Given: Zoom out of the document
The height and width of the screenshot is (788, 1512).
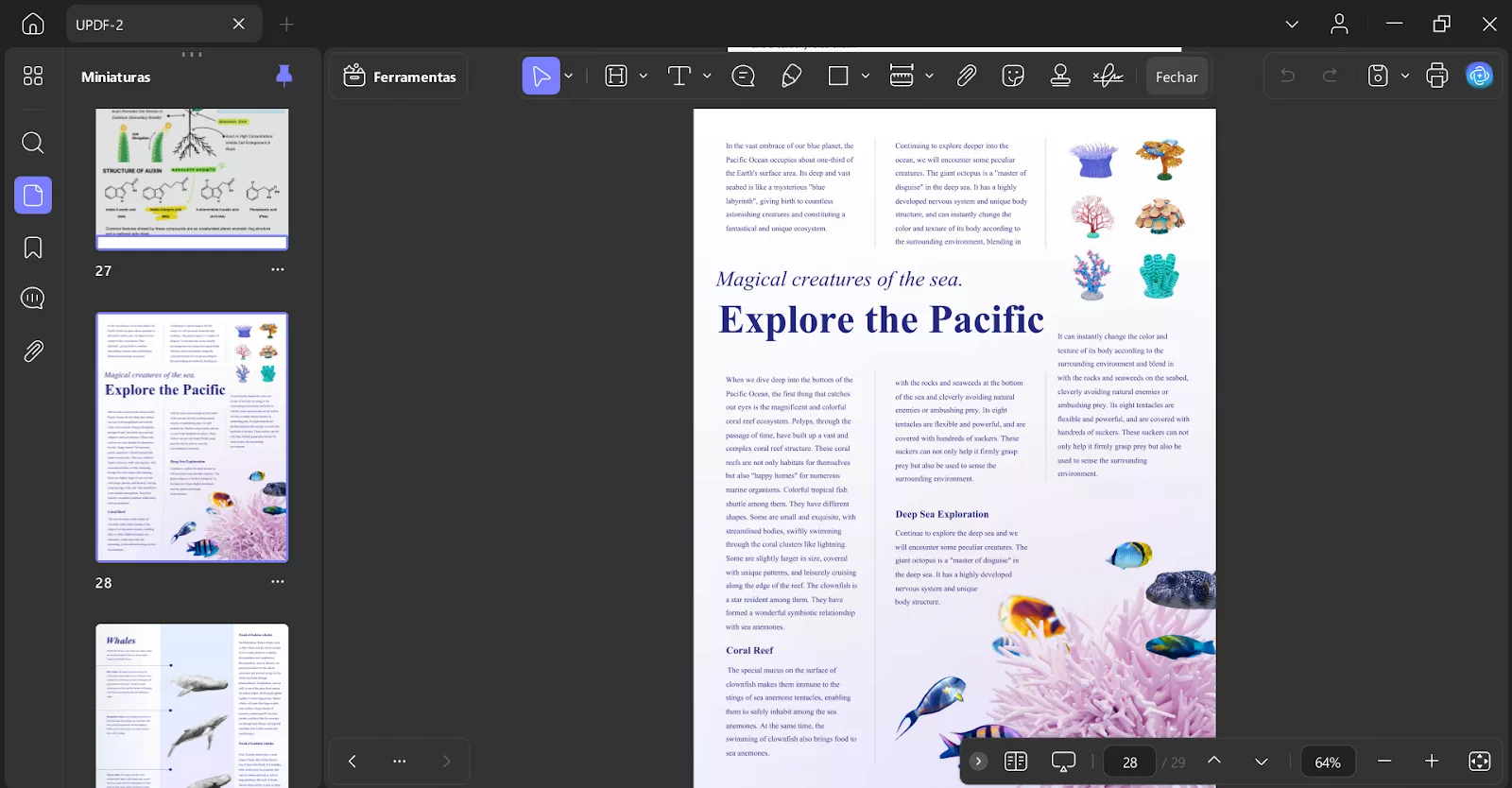Looking at the screenshot, I should click(1384, 762).
